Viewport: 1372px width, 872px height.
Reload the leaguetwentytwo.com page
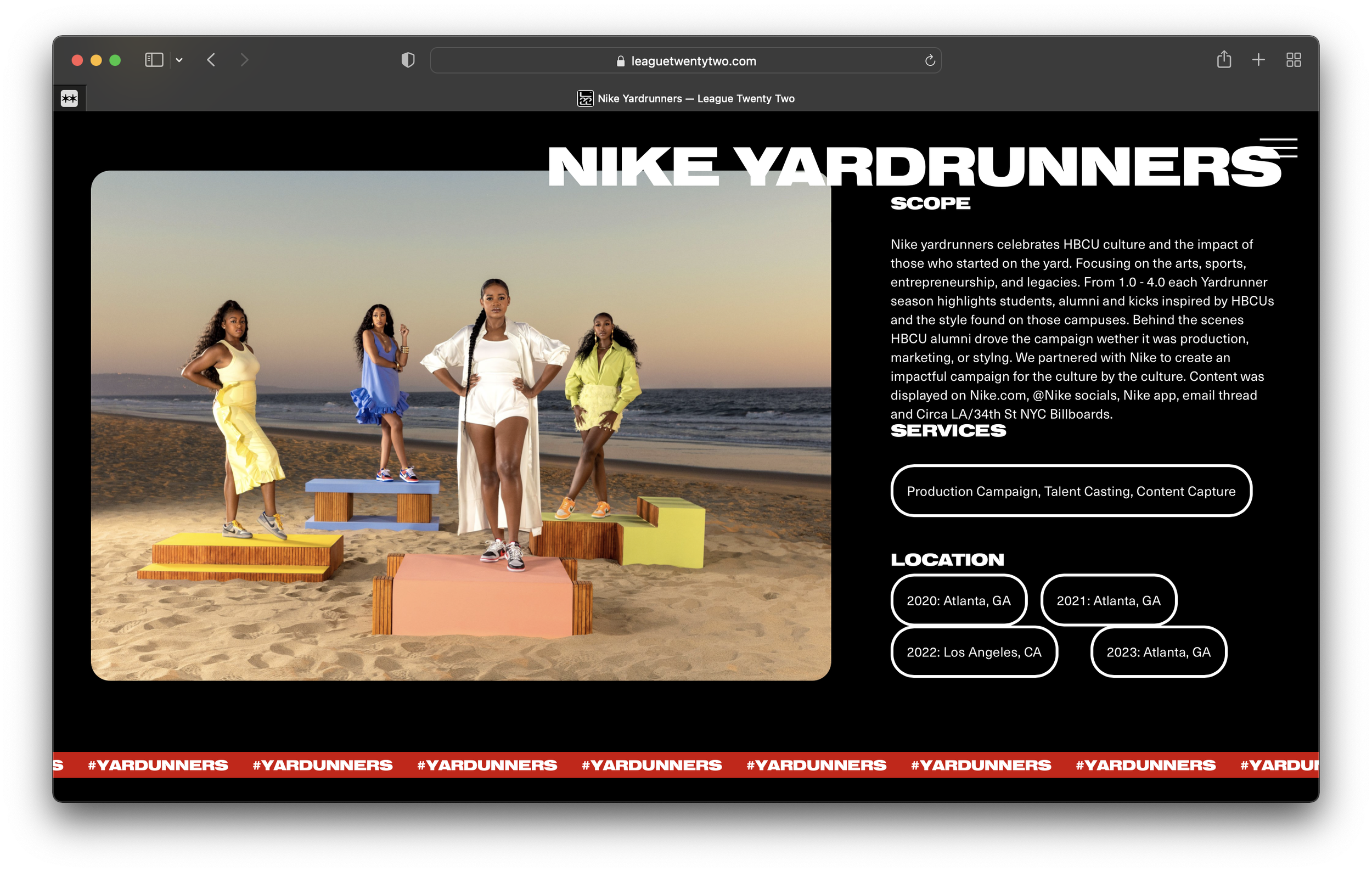[x=929, y=60]
